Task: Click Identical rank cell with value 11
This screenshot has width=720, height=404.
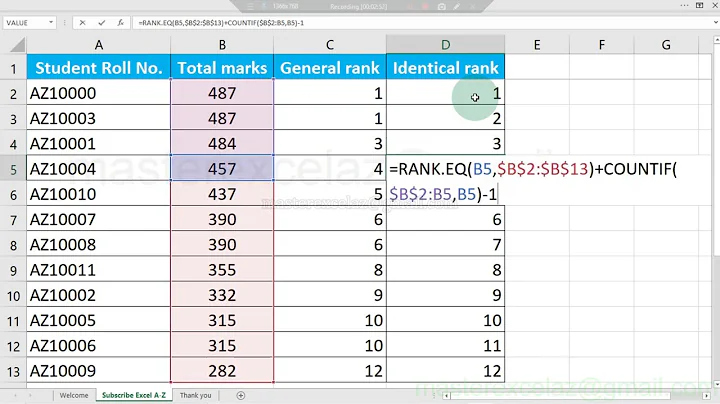Action: click(x=445, y=346)
